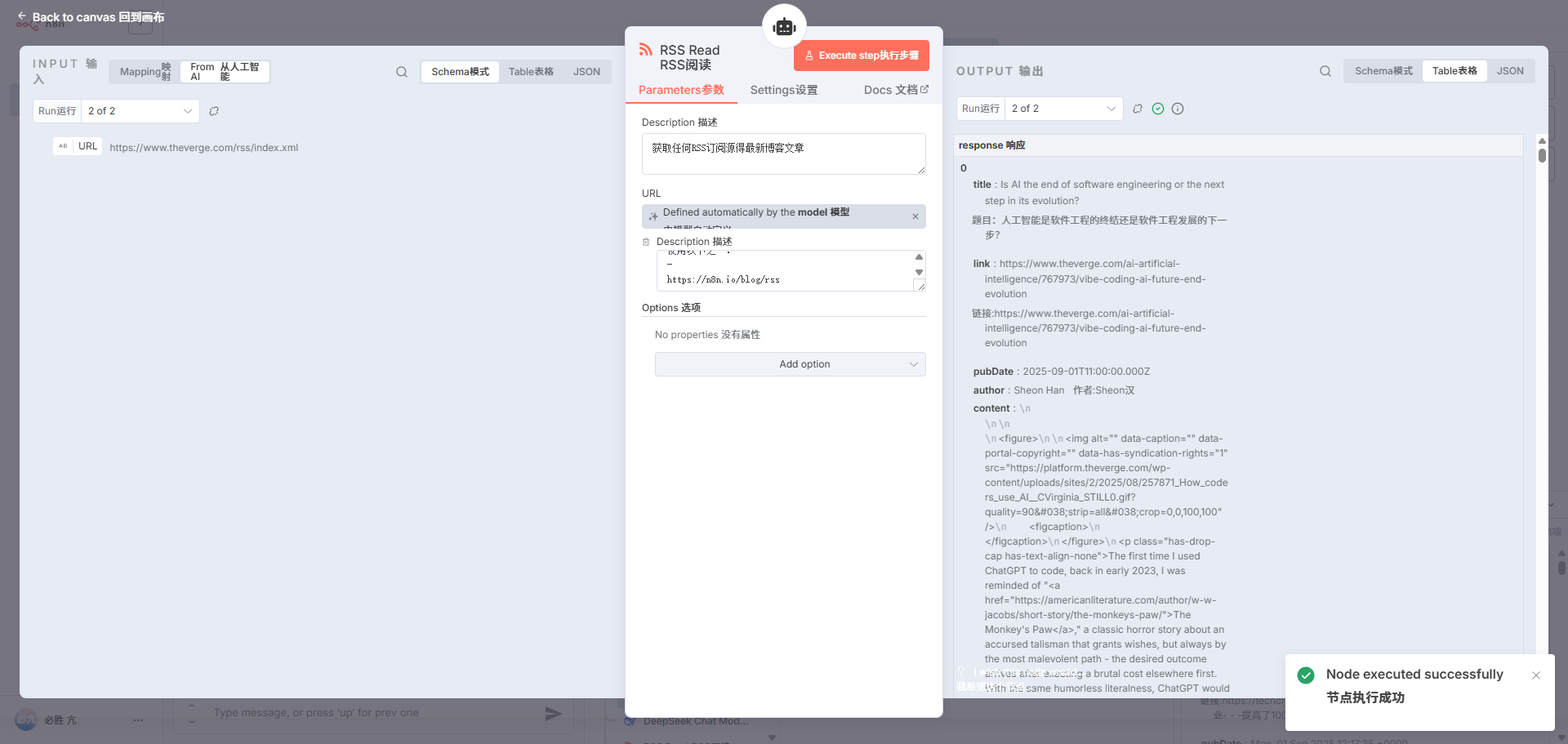Click user menu ellipsis icon
This screenshot has width=1568, height=744.
pyautogui.click(x=138, y=720)
